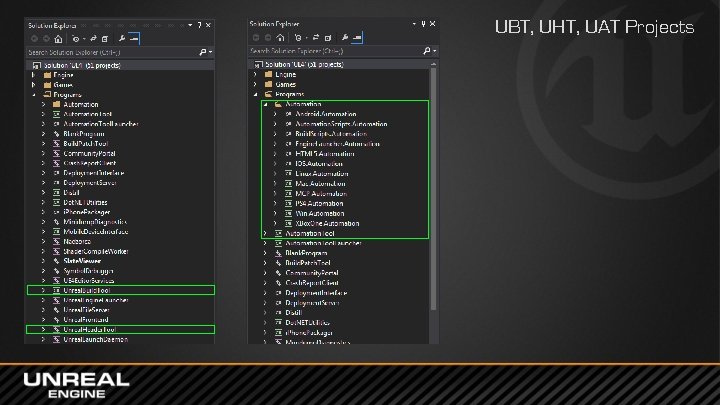
Task: Toggle Preview Selected Items in left Solution Explorer
Action: pos(134,39)
